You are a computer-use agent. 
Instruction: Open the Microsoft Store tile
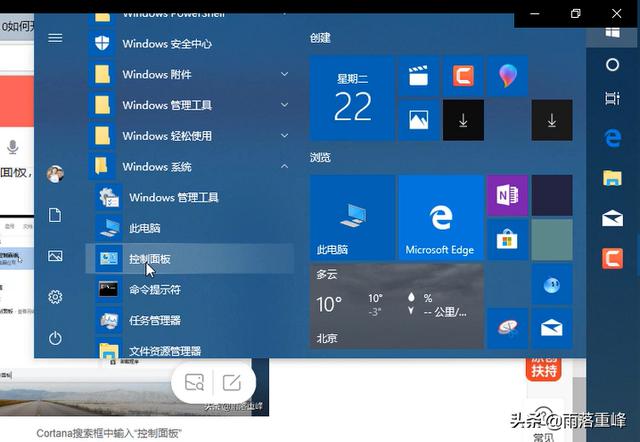(x=508, y=240)
